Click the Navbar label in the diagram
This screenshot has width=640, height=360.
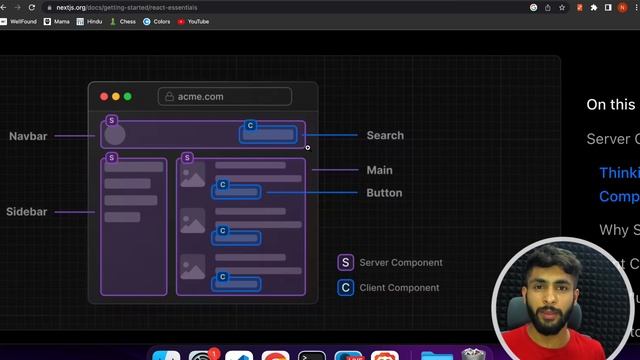point(28,136)
